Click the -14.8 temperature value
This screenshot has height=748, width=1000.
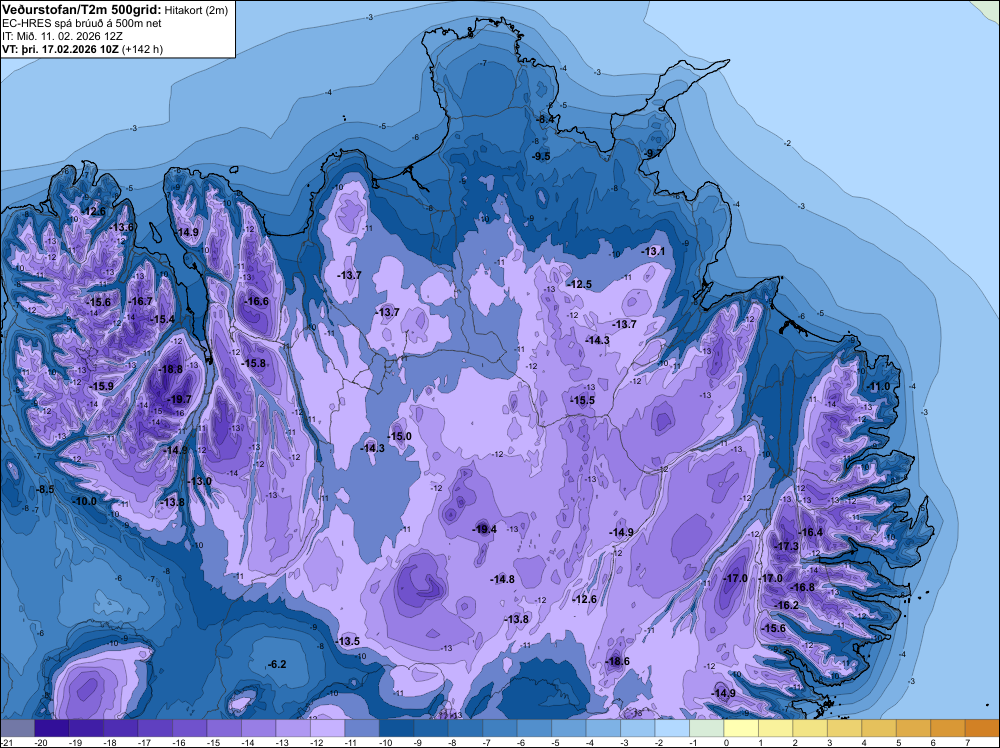(x=502, y=579)
